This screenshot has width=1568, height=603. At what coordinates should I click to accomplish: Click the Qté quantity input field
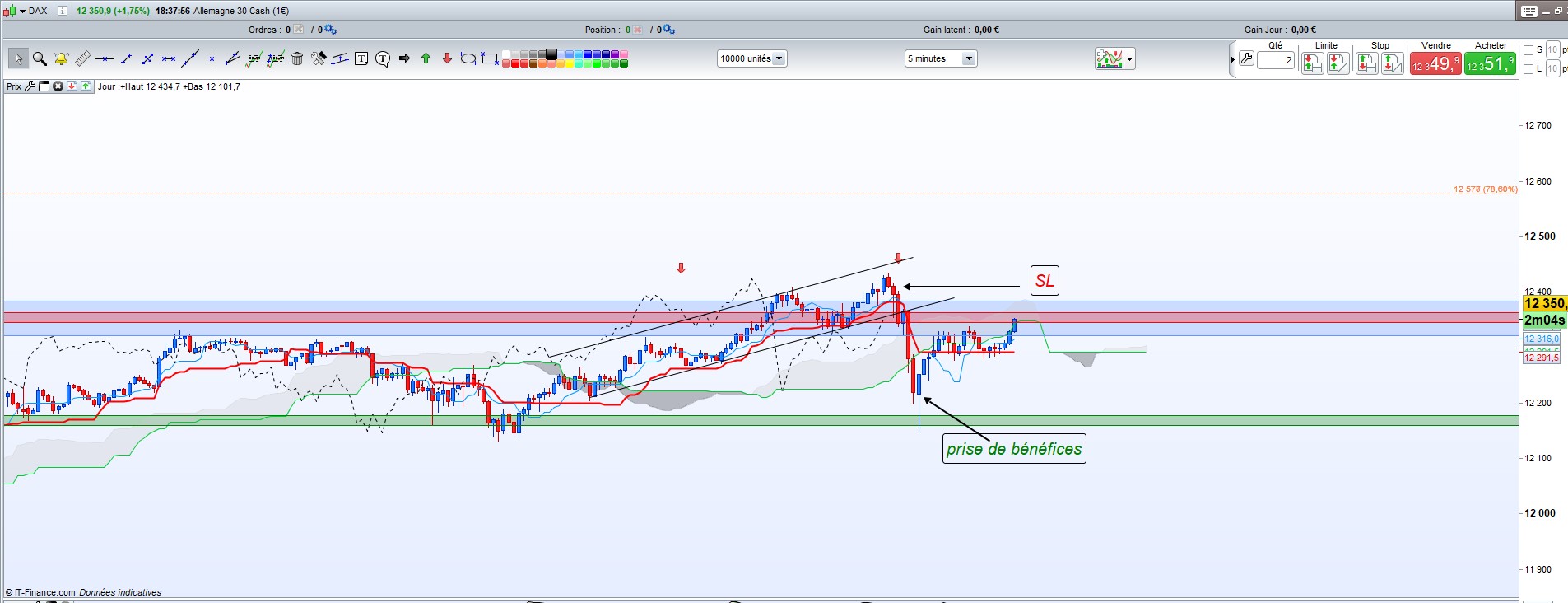[x=1276, y=60]
